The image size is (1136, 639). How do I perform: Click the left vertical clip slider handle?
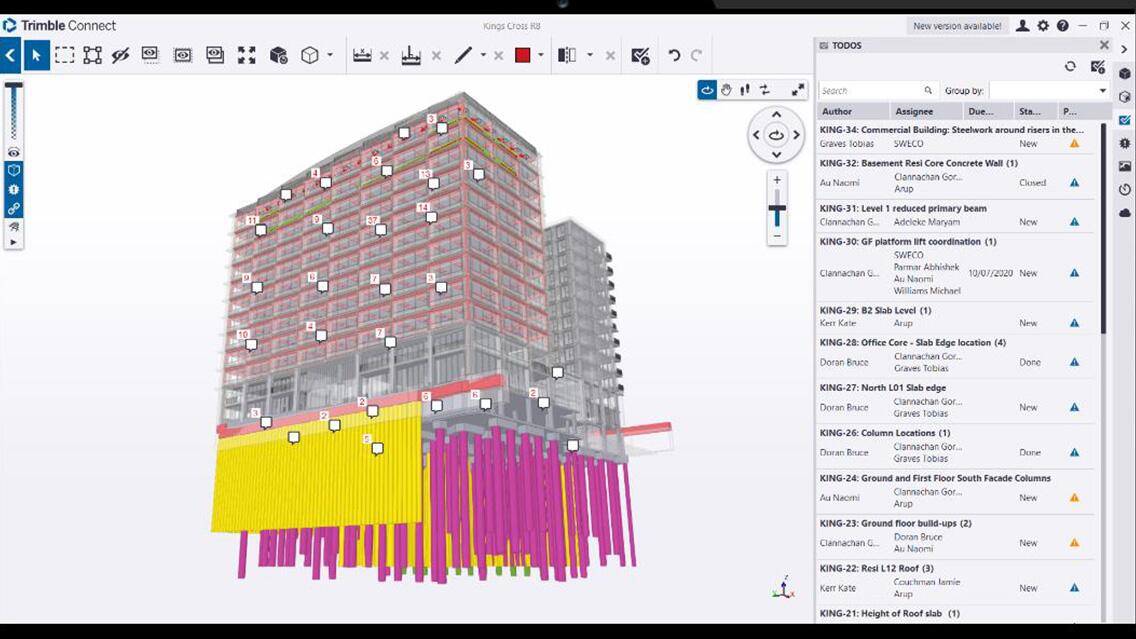click(x=14, y=86)
